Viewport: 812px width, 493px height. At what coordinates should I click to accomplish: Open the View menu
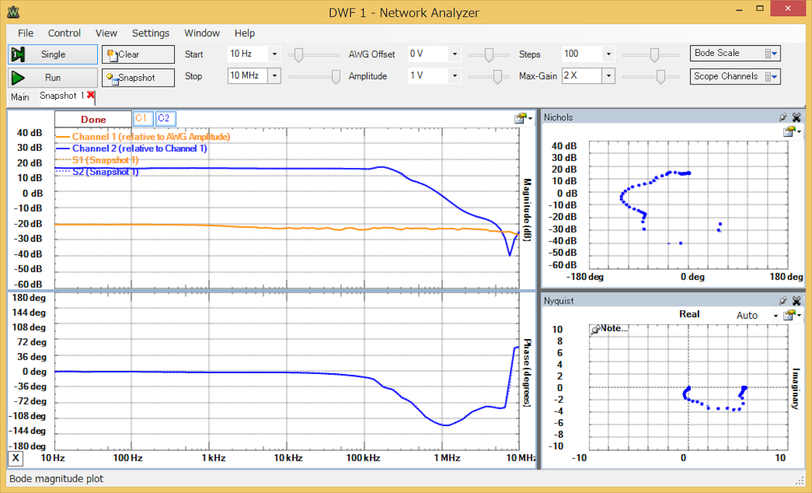pos(106,33)
